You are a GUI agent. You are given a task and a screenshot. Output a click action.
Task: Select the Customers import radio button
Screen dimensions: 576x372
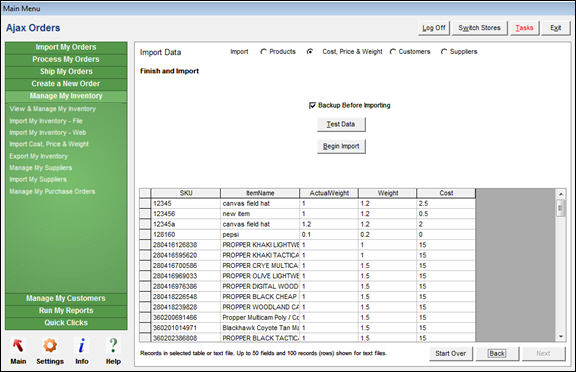pyautogui.click(x=393, y=52)
